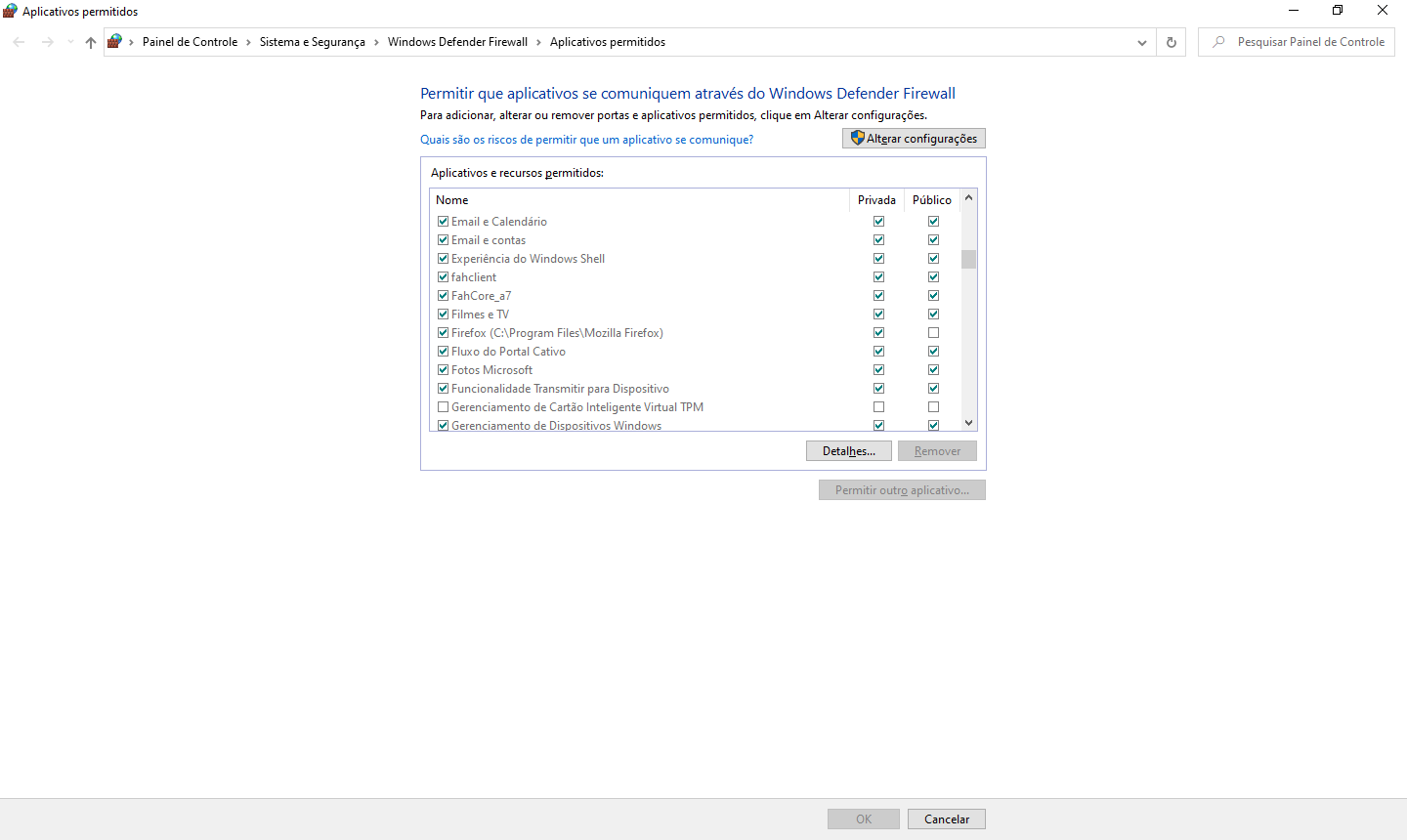Toggle Gerenciamento de Cartão Inteligente Privada checkbox
The width and height of the screenshot is (1407, 840).
tap(878, 407)
